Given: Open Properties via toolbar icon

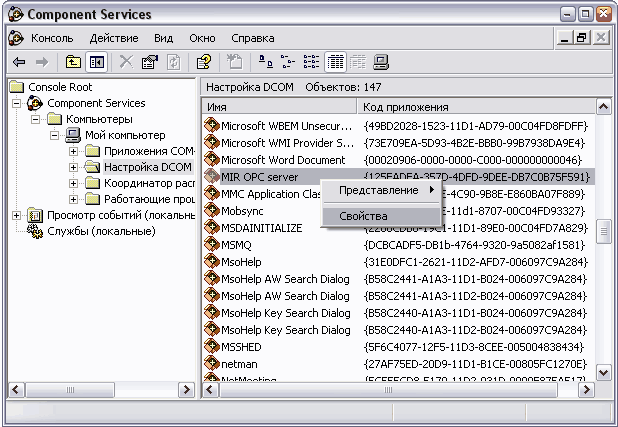Looking at the screenshot, I should [x=150, y=62].
